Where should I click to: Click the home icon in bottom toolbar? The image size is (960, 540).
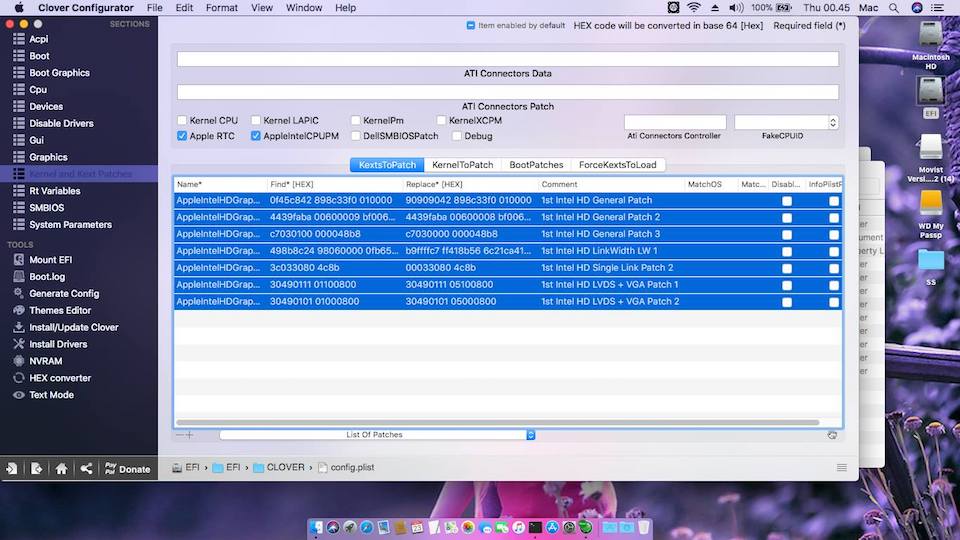tap(61, 468)
